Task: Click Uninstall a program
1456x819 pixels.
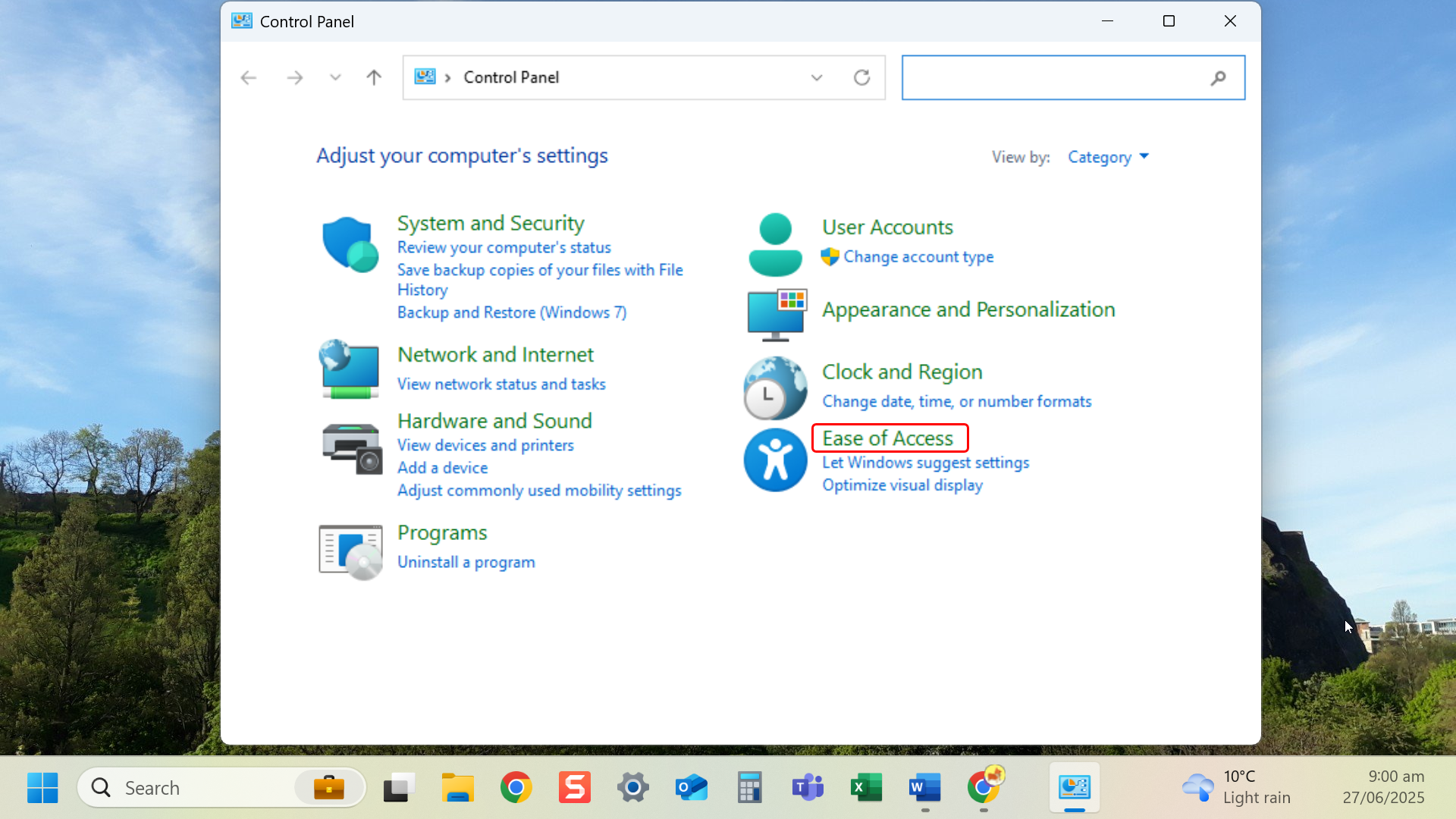Action: click(x=466, y=562)
